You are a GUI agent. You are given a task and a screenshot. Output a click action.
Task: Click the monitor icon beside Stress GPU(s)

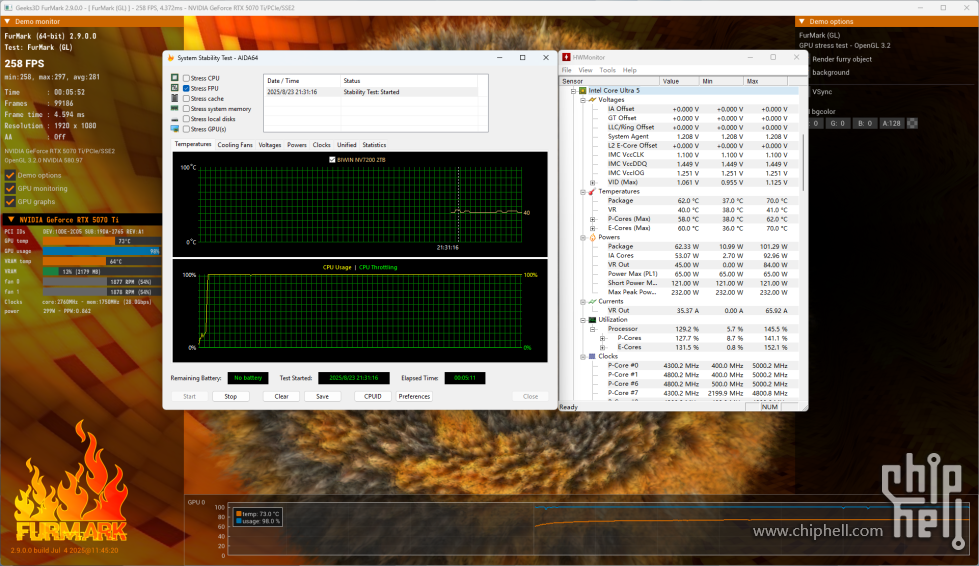pyautogui.click(x=175, y=129)
